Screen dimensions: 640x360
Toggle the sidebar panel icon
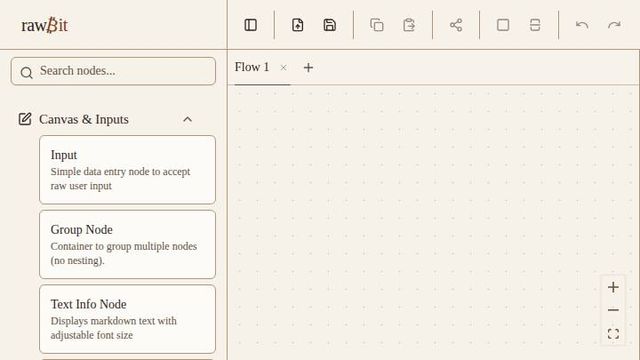click(251, 25)
